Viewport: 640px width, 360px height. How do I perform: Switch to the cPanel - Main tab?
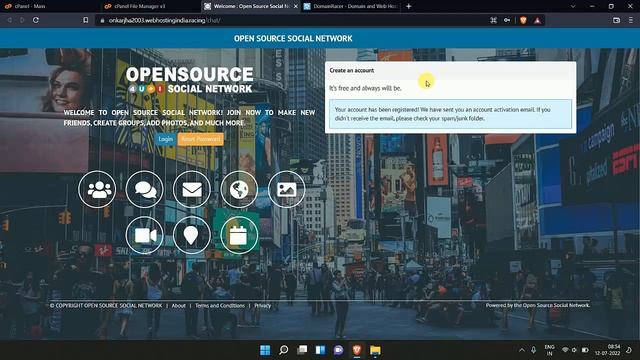pyautogui.click(x=49, y=6)
